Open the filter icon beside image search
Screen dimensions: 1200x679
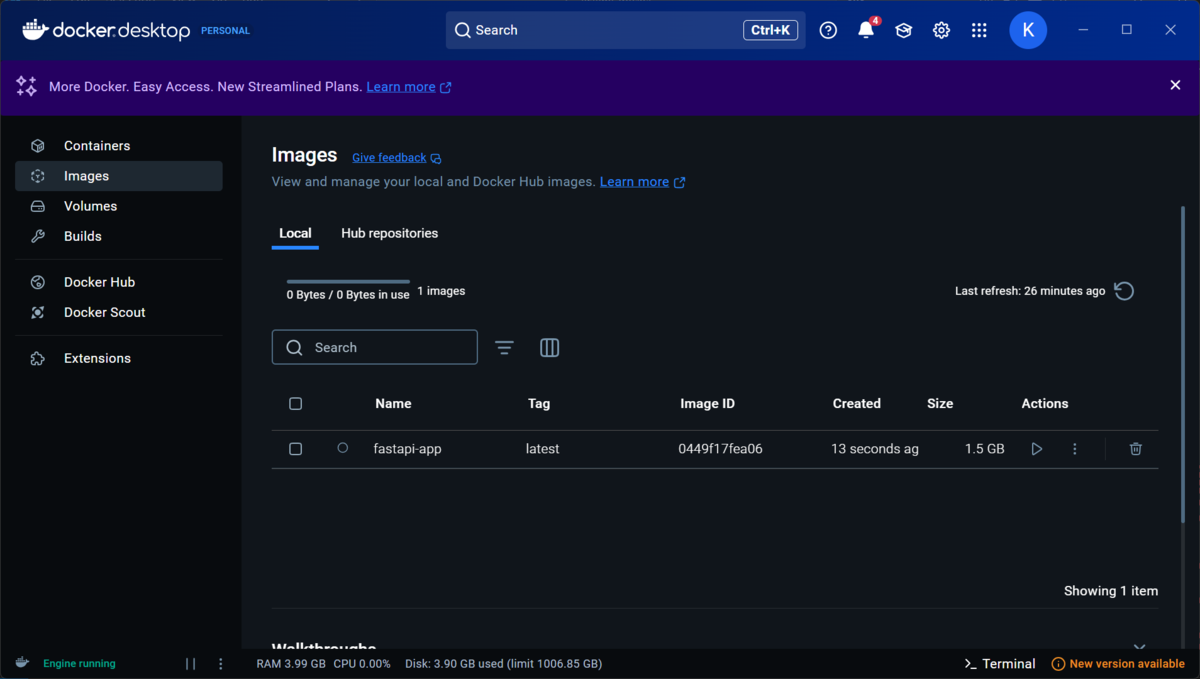[x=504, y=347]
